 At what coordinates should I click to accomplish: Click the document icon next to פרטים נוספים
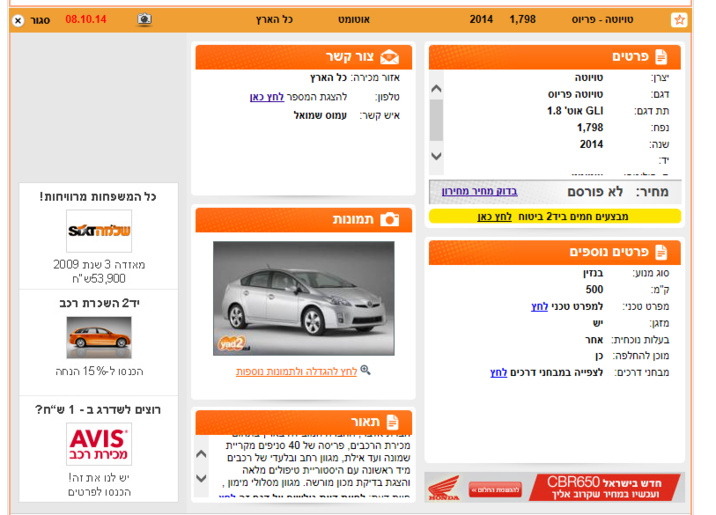coord(661,252)
